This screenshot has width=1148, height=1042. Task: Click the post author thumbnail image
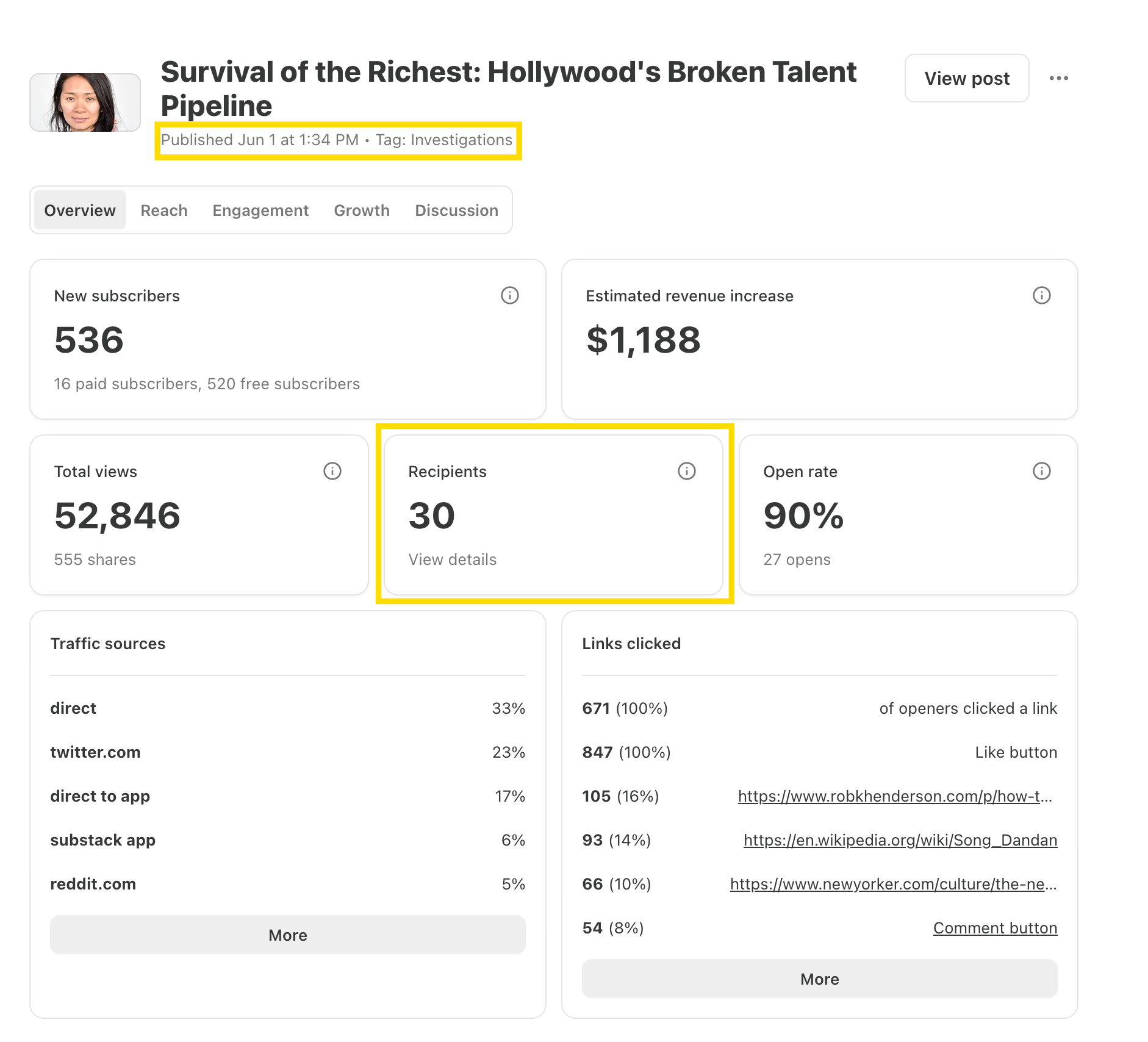pos(85,102)
